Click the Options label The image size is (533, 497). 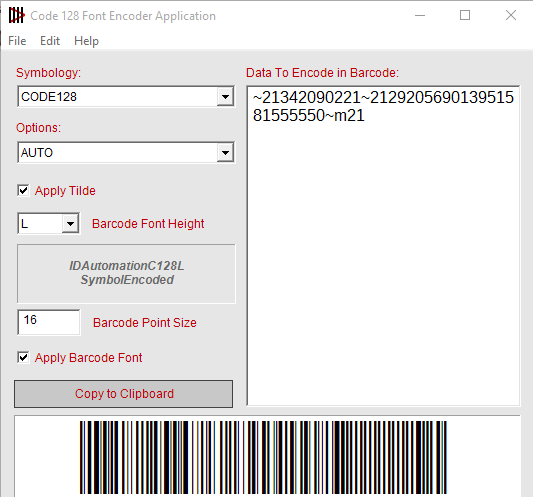(x=38, y=128)
